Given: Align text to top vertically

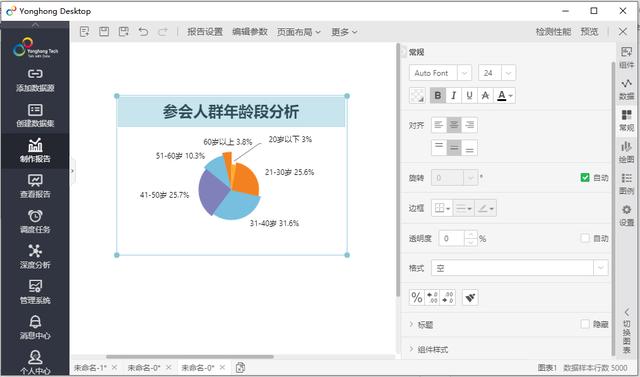Looking at the screenshot, I should click(x=439, y=147).
